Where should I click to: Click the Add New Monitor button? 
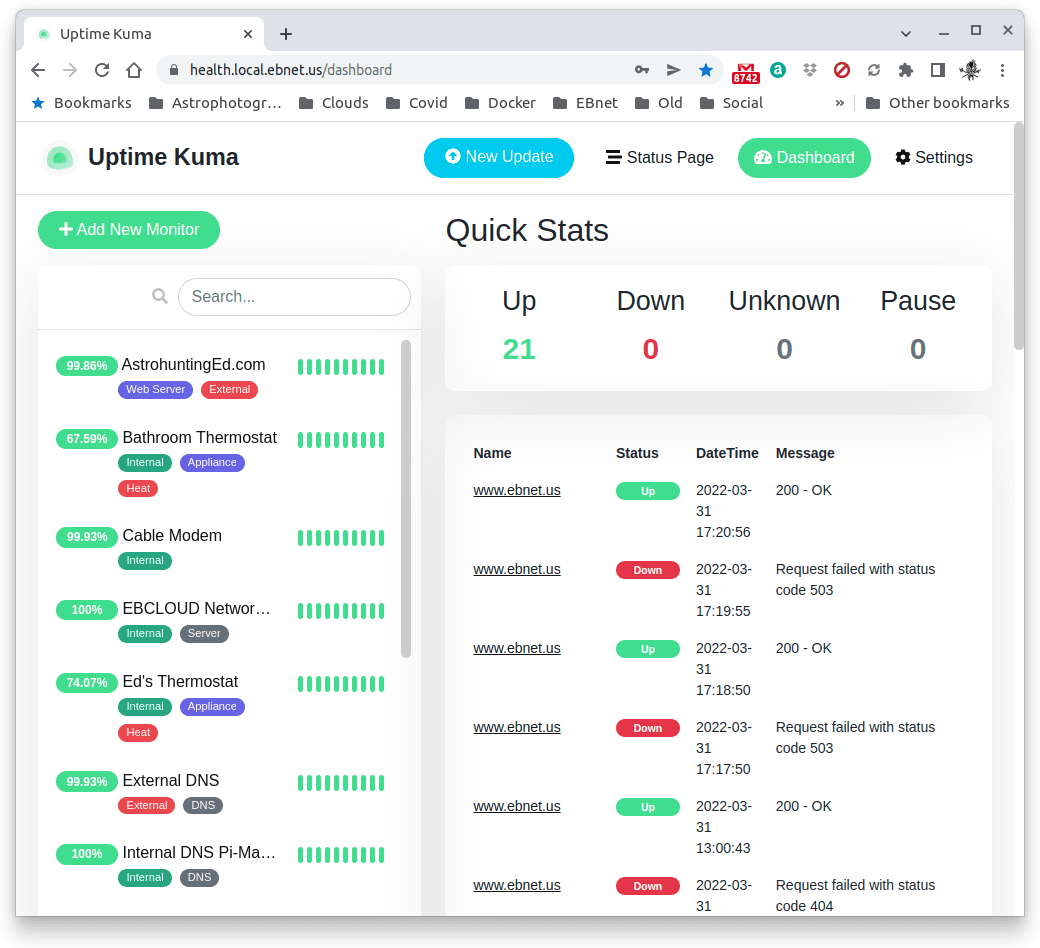pyautogui.click(x=128, y=230)
